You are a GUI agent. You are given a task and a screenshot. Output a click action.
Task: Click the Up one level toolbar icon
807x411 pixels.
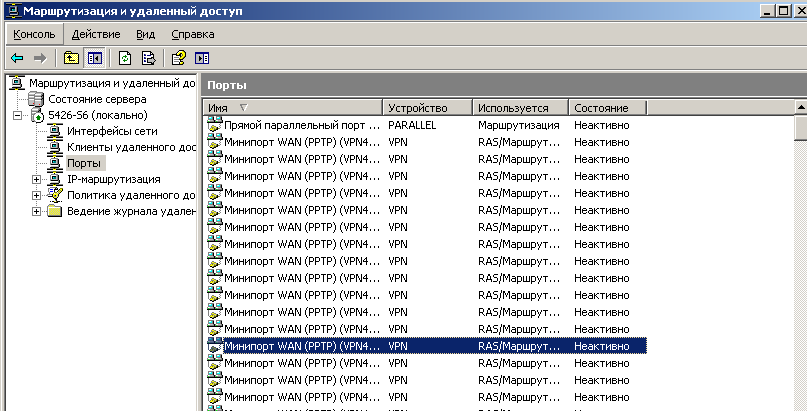[71, 58]
